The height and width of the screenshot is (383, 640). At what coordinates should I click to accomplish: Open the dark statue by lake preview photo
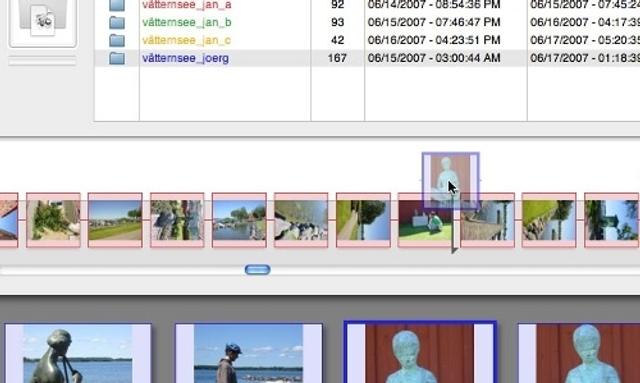78,353
